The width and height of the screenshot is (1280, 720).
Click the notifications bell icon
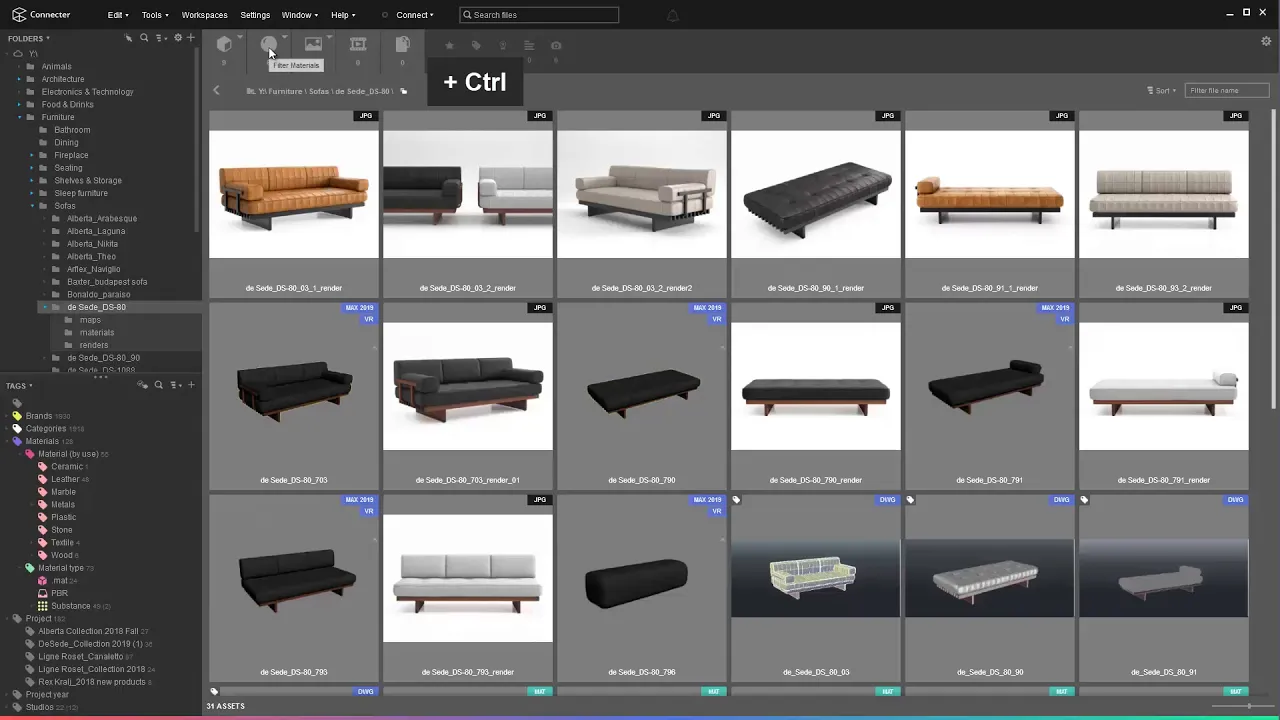(x=673, y=15)
